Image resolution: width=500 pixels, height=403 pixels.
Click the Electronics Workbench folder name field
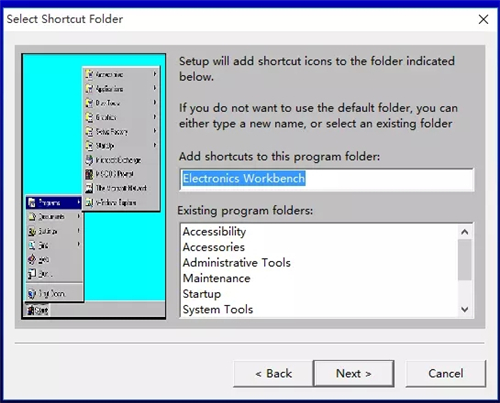coord(327,179)
